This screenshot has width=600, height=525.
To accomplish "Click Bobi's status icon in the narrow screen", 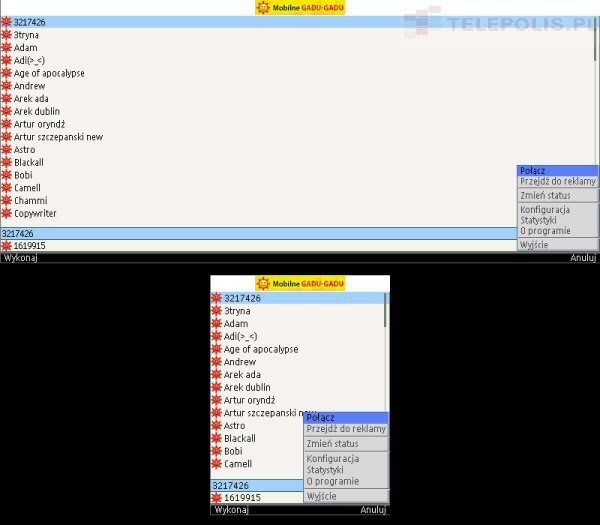I will coord(217,451).
